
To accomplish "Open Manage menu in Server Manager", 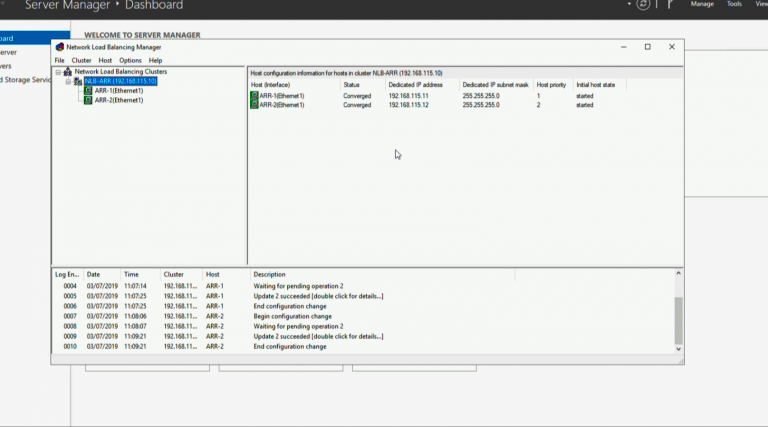I will tap(702, 4).
